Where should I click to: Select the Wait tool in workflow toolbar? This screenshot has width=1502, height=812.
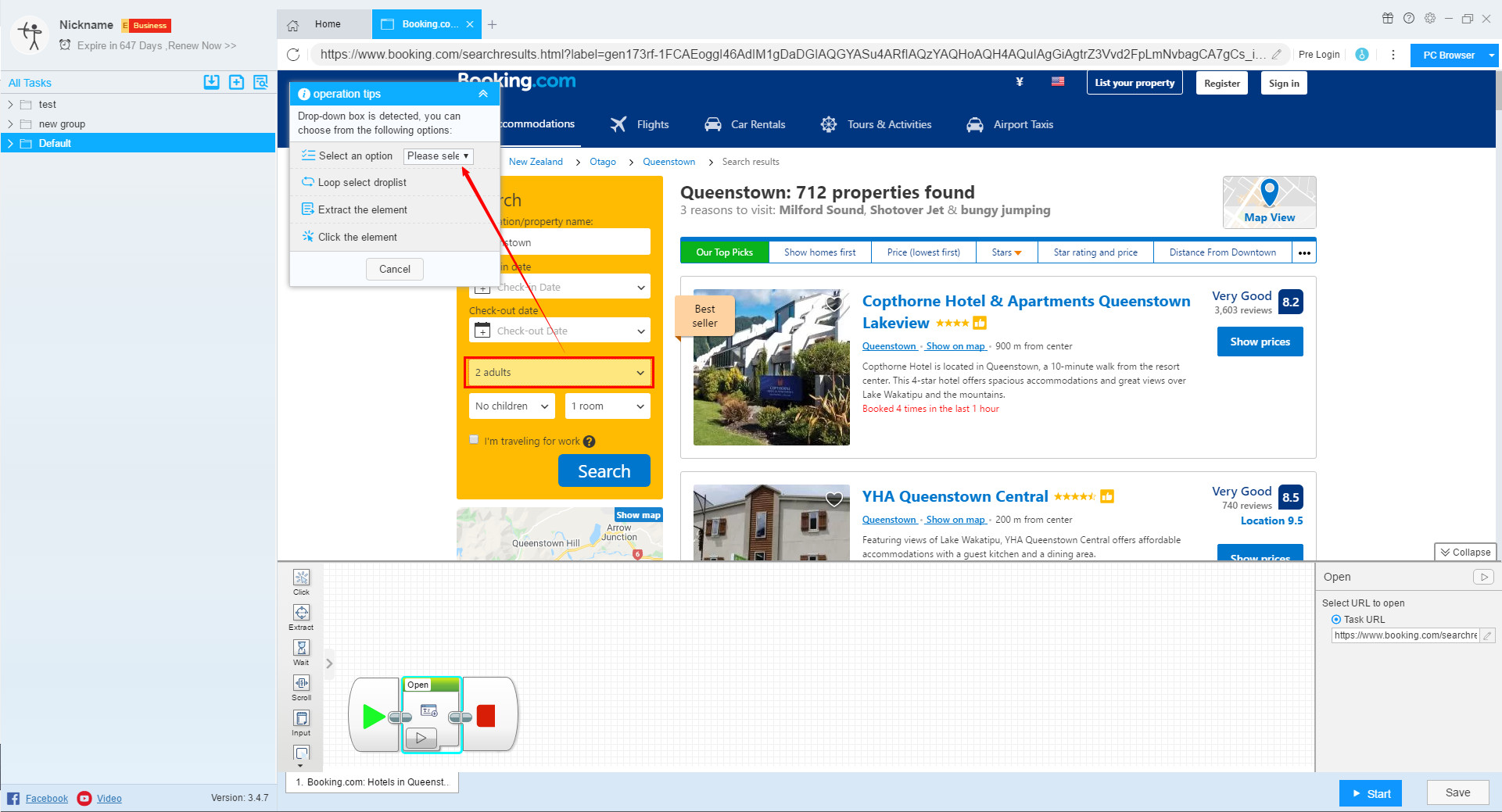[301, 652]
